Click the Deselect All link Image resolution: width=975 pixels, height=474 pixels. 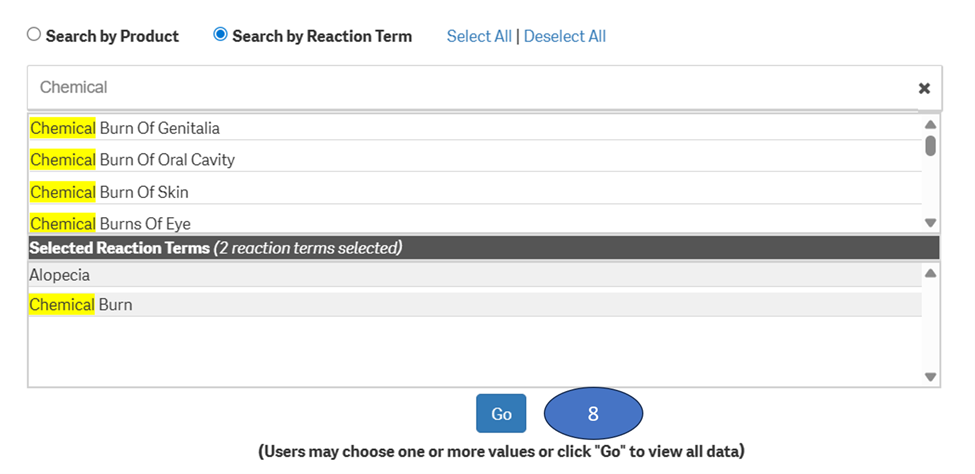point(564,36)
